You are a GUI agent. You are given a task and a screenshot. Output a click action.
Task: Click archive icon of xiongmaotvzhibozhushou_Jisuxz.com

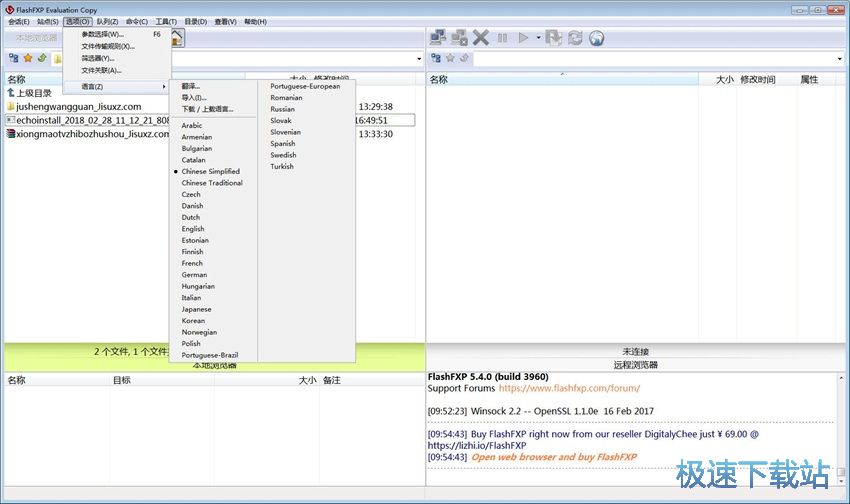click(x=10, y=133)
